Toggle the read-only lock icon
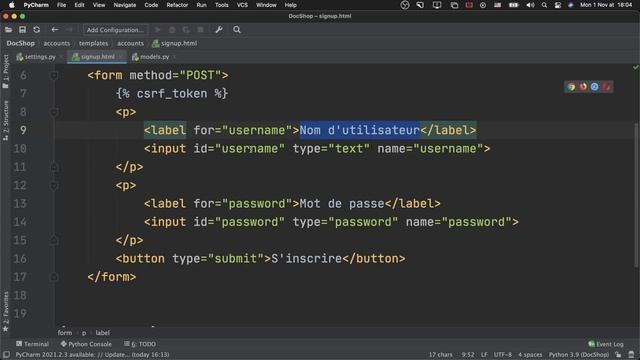The height and width of the screenshot is (360, 640). pyautogui.click(x=618, y=355)
